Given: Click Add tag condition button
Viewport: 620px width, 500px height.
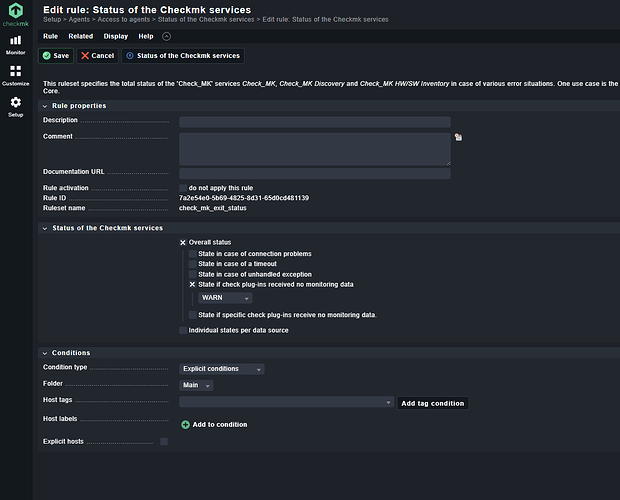Looking at the screenshot, I should 433,403.
